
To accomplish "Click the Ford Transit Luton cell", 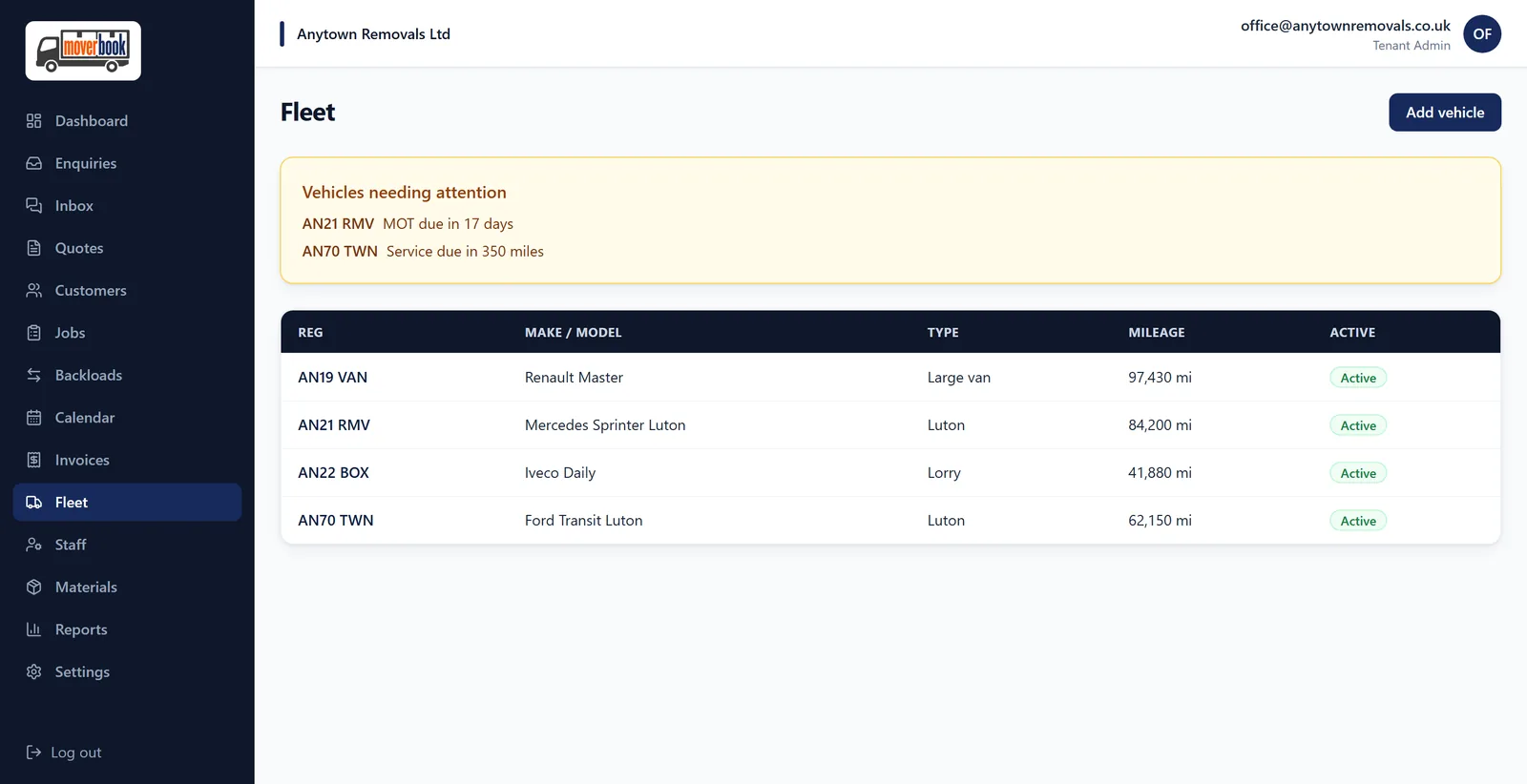I will pos(583,521).
